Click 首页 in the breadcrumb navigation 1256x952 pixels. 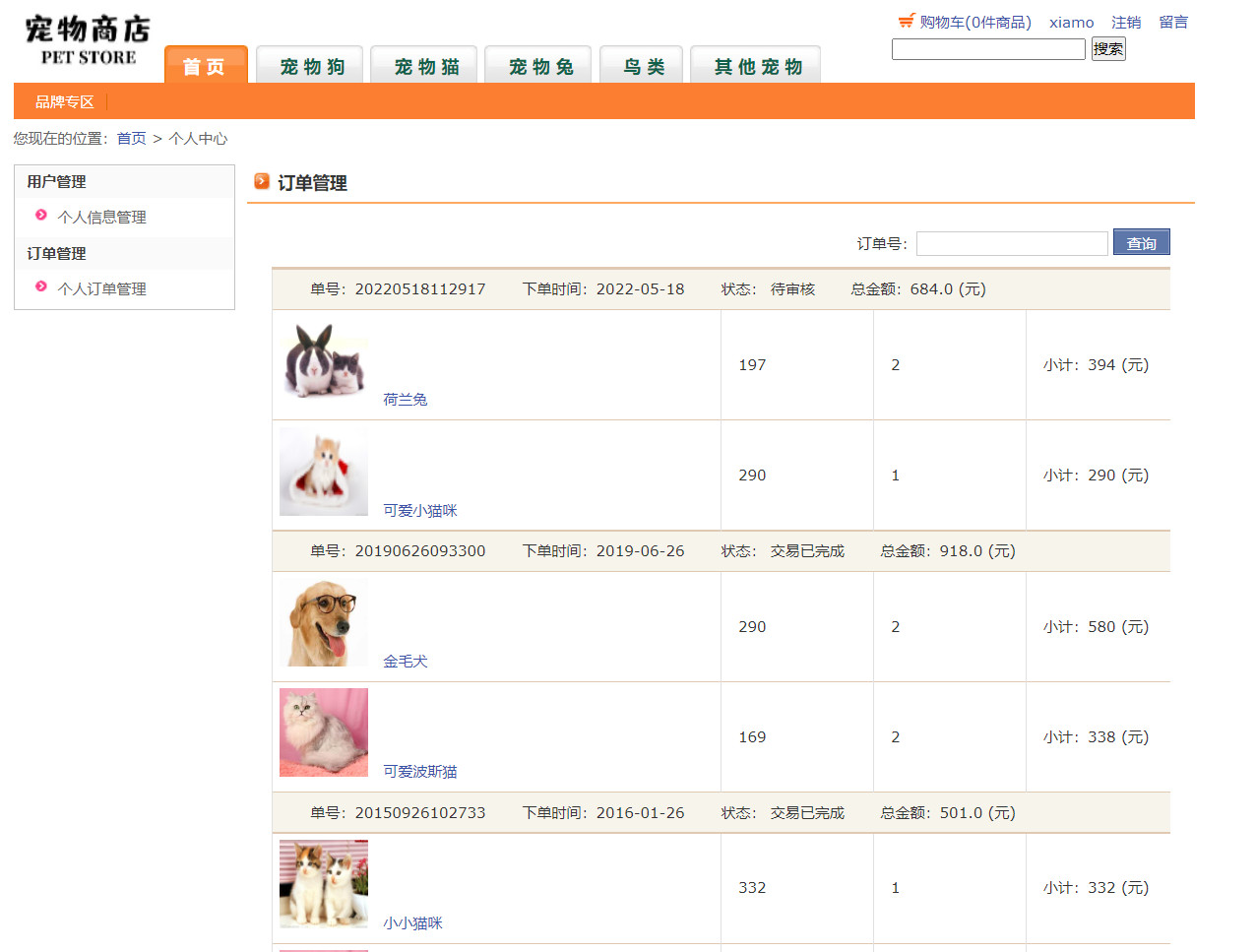[131, 138]
